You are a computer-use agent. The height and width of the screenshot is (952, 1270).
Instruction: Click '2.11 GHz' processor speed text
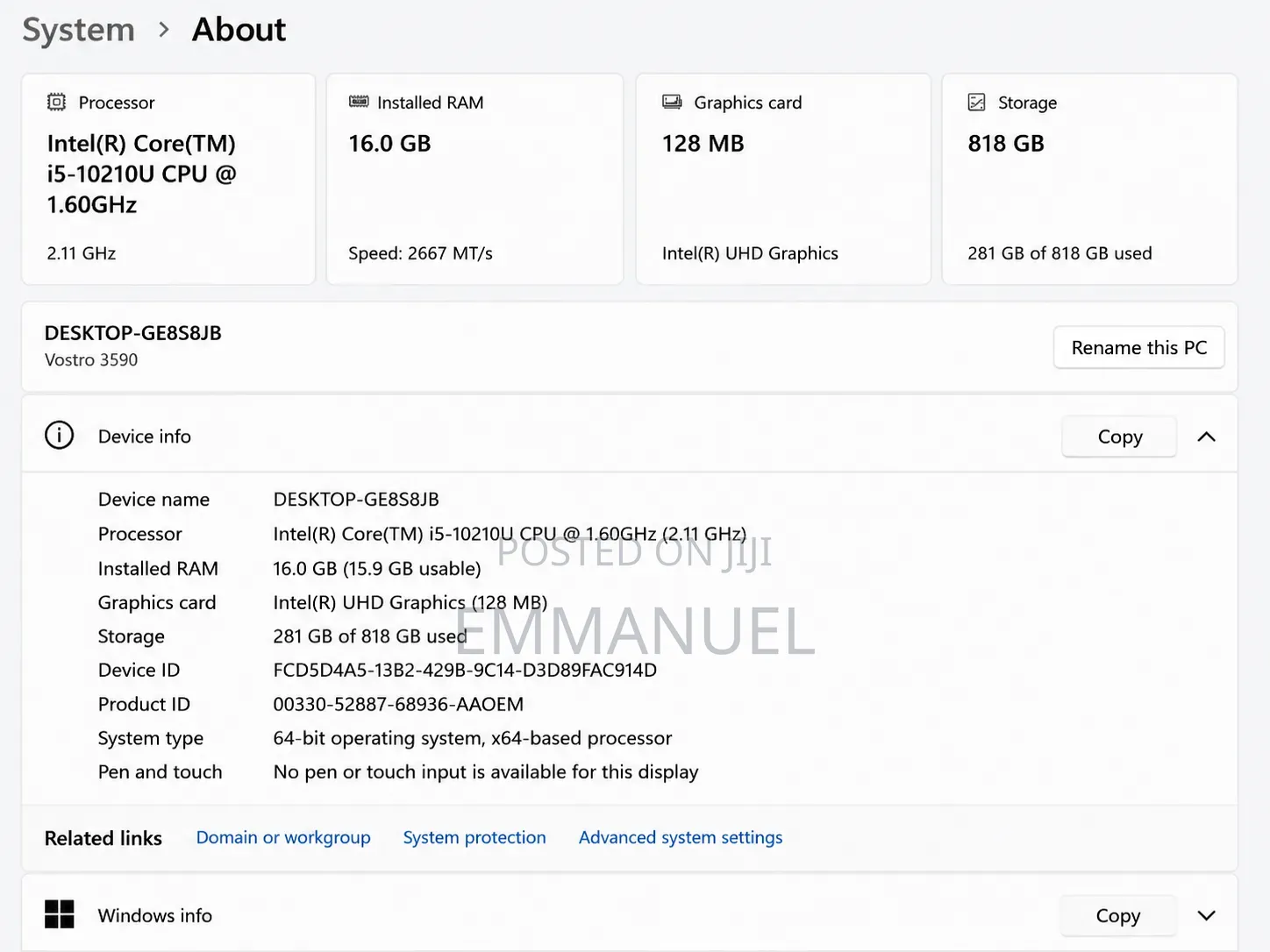click(81, 253)
